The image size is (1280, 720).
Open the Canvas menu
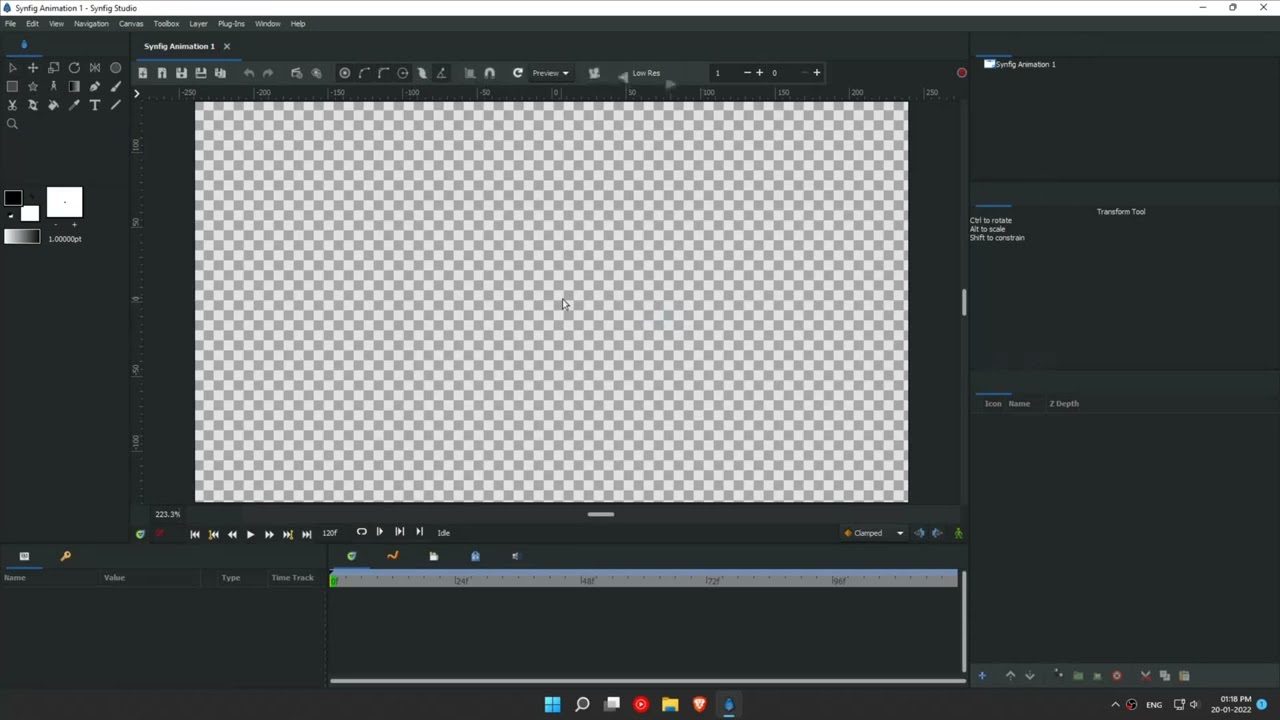click(131, 23)
